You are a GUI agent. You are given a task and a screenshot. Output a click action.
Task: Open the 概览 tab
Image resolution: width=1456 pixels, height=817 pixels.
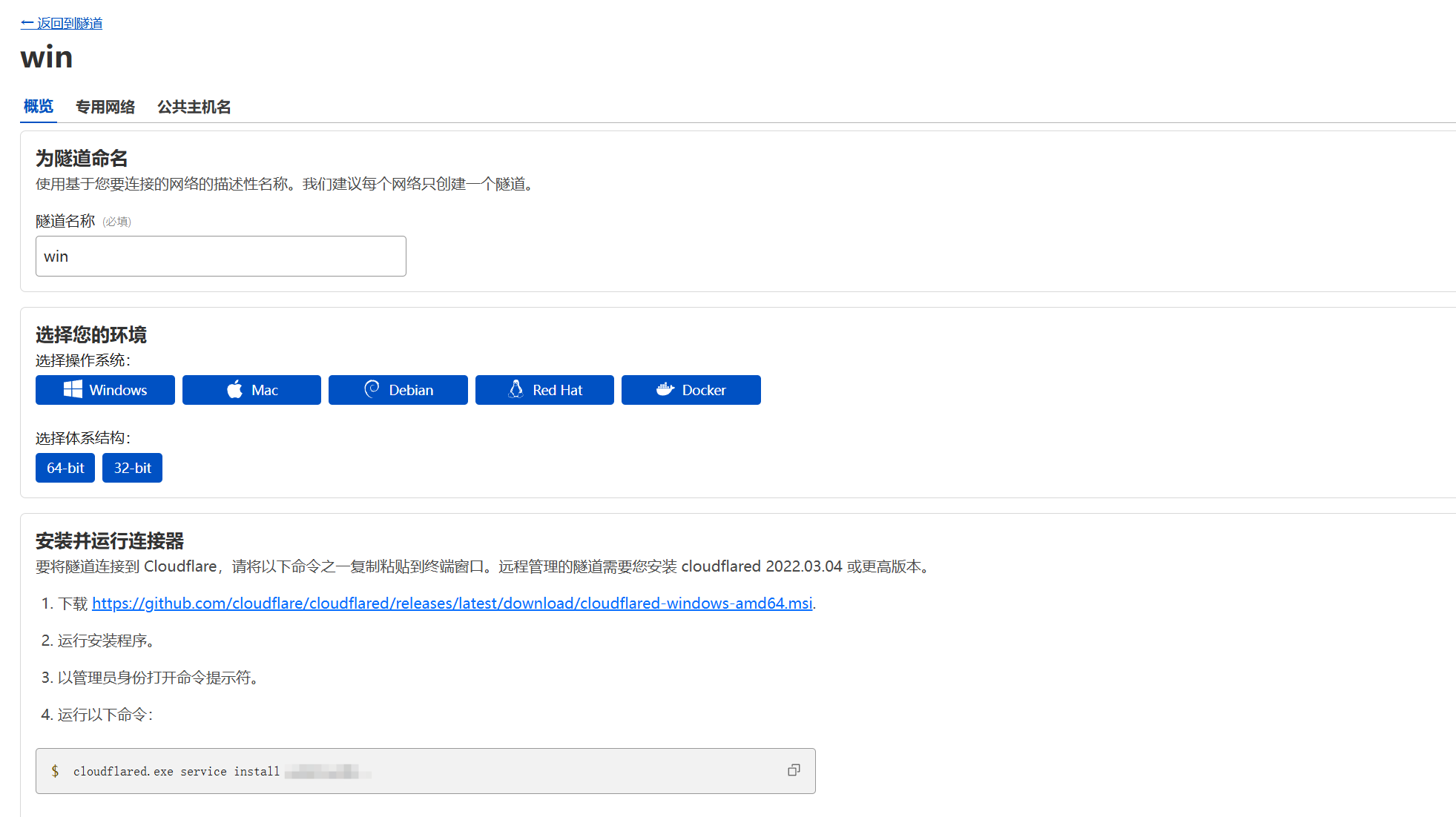tap(39, 107)
